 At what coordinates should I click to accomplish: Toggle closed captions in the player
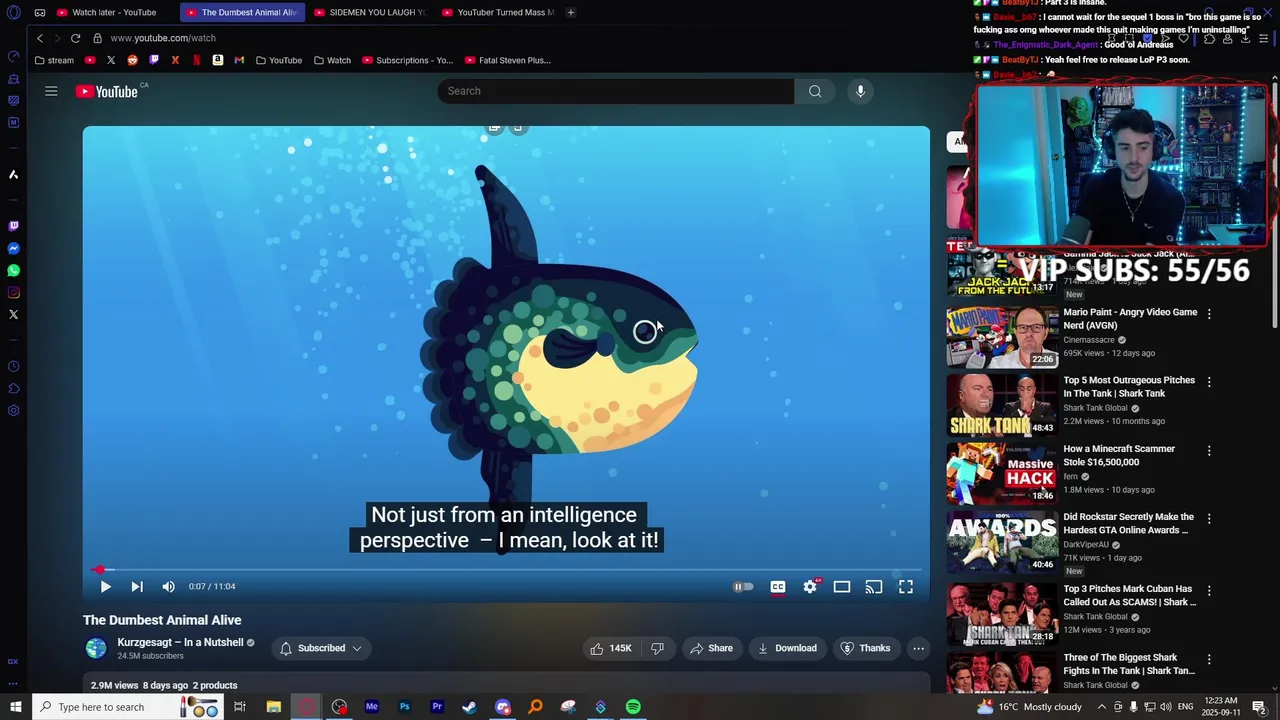pyautogui.click(x=778, y=587)
